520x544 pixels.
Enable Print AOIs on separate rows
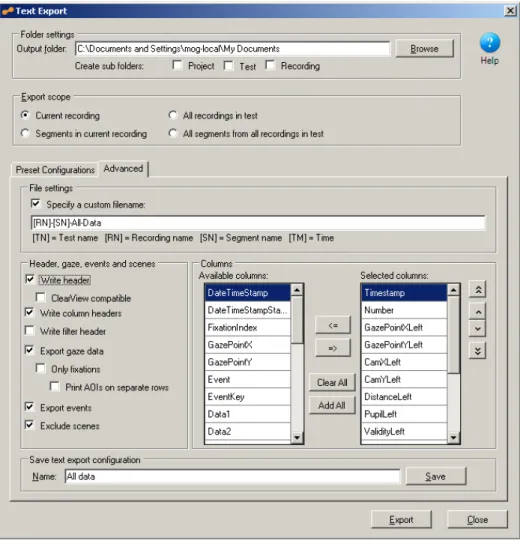coord(54,386)
